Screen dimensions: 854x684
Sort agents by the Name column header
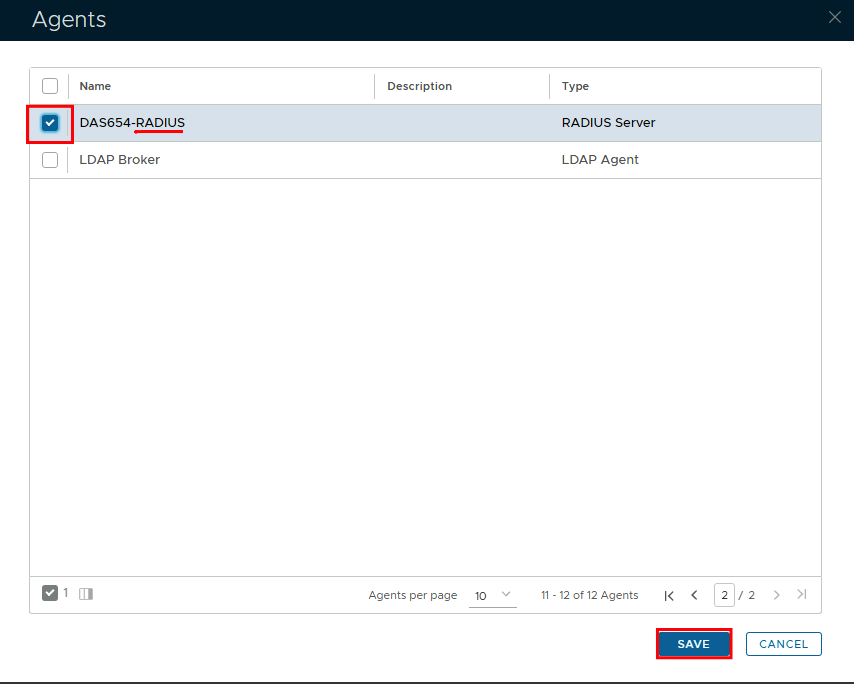tap(96, 86)
